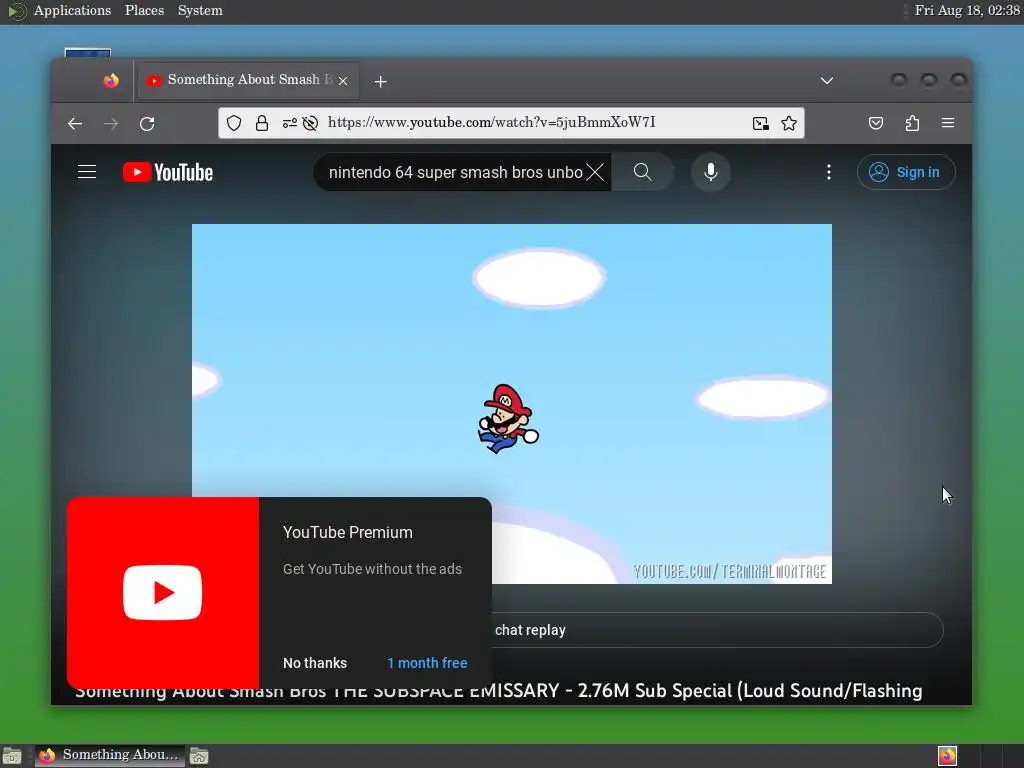Reload the current page
Viewport: 1024px width, 768px height.
(147, 123)
